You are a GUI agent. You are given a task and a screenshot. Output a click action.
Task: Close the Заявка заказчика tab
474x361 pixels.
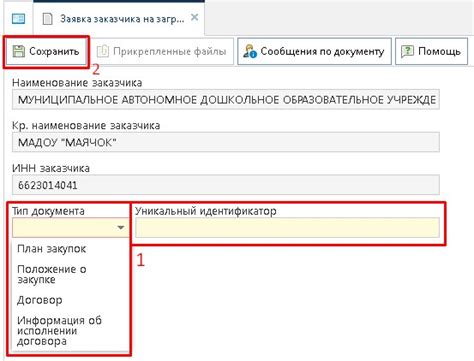point(194,17)
